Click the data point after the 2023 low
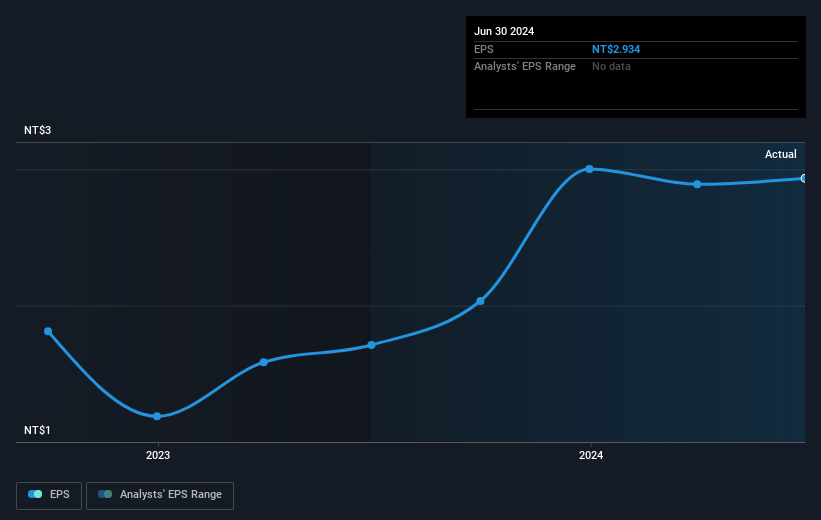Viewport: 821px width, 520px height. pos(264,362)
